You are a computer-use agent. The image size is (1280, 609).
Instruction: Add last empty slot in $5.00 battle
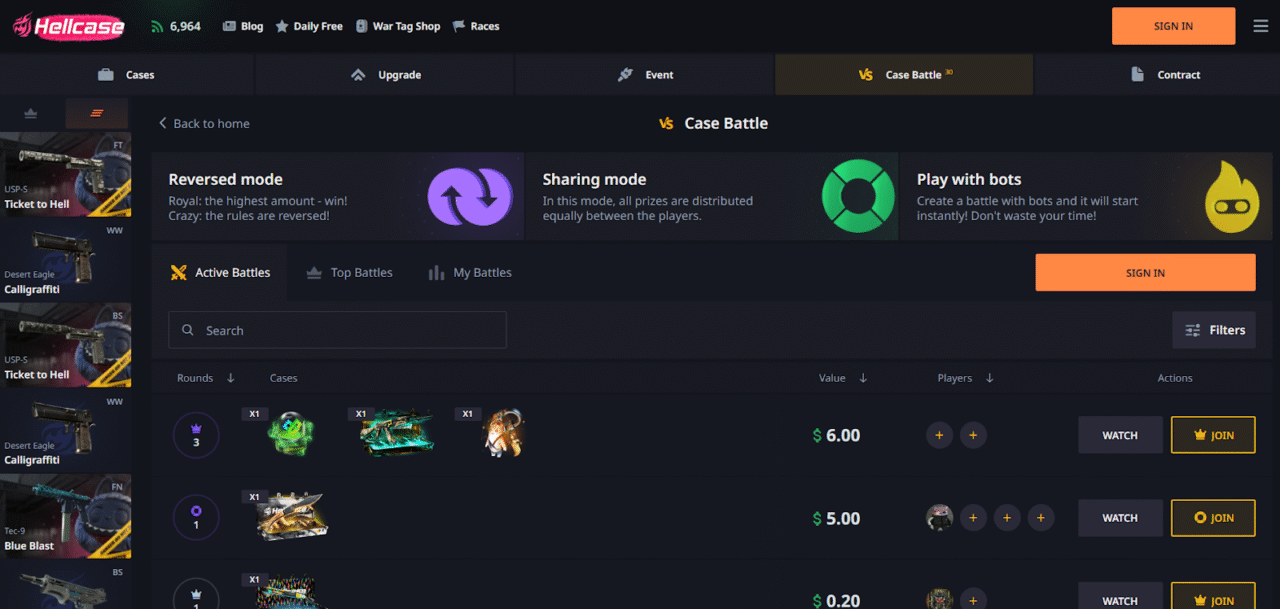1041,518
